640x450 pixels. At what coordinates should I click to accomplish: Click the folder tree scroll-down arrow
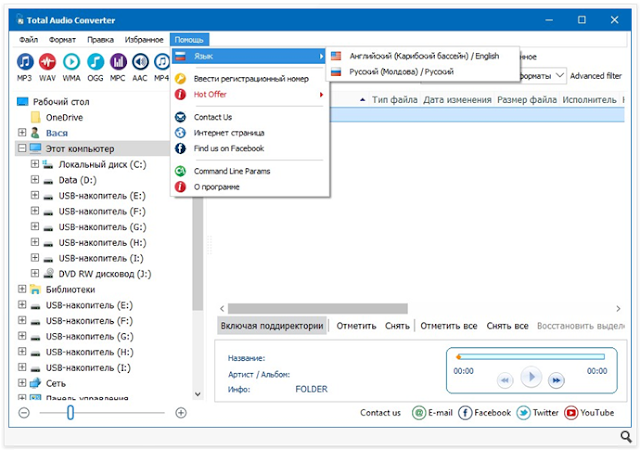click(198, 394)
